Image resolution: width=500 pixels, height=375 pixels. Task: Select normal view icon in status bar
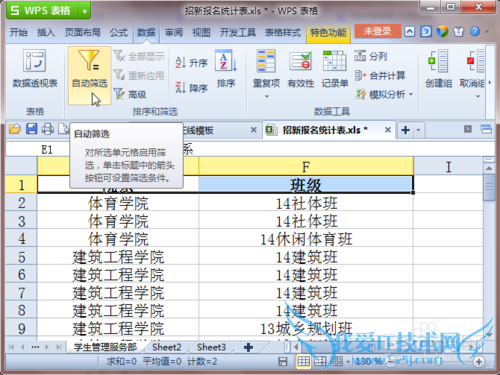tap(303, 361)
